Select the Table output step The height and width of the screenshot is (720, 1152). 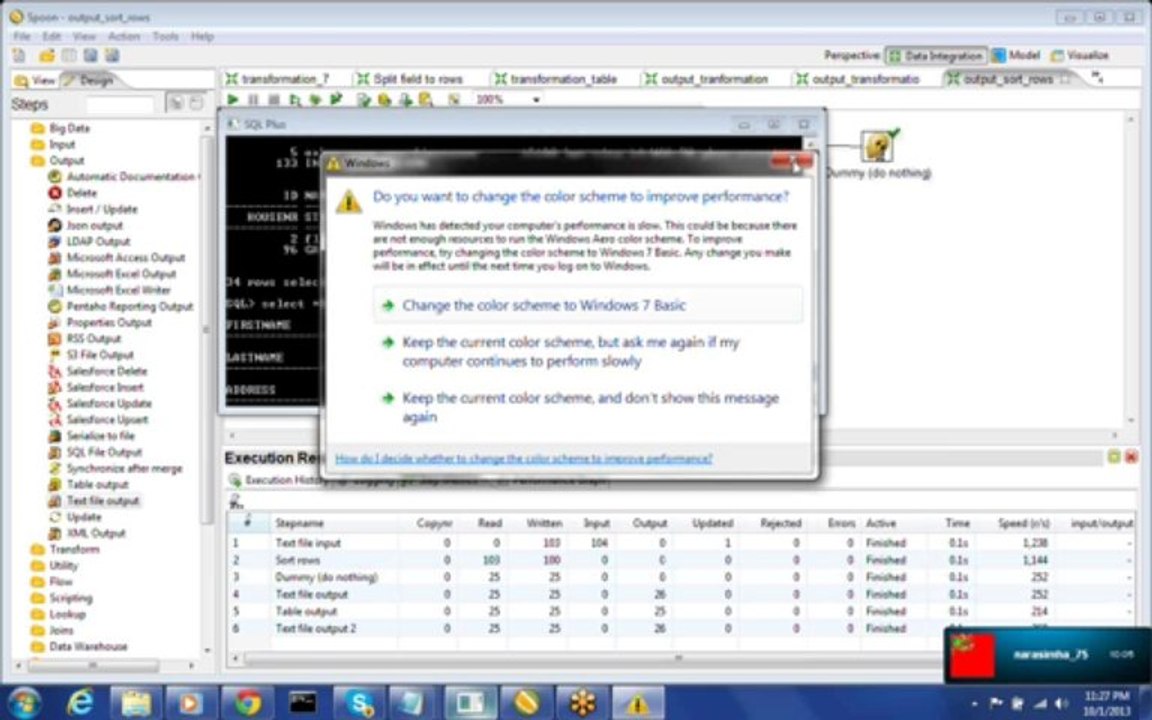(97, 484)
